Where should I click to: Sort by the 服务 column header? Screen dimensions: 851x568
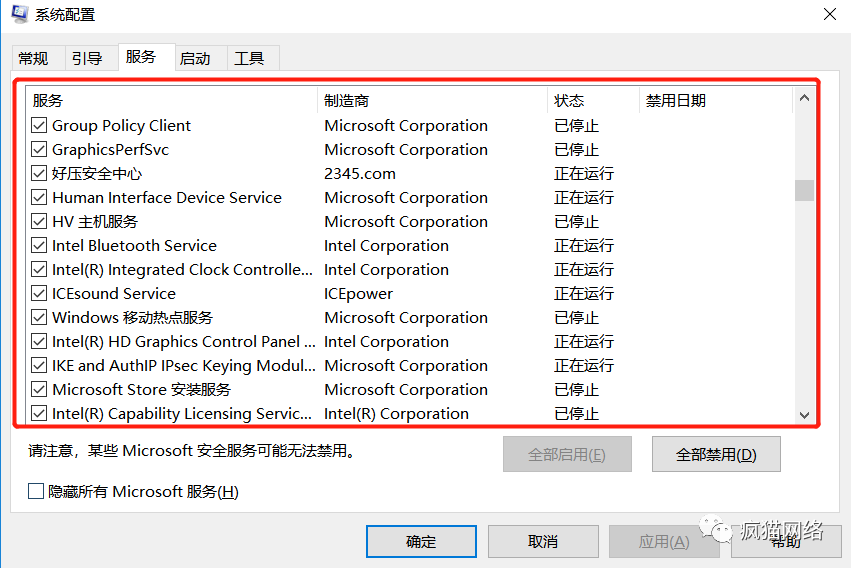click(x=172, y=100)
